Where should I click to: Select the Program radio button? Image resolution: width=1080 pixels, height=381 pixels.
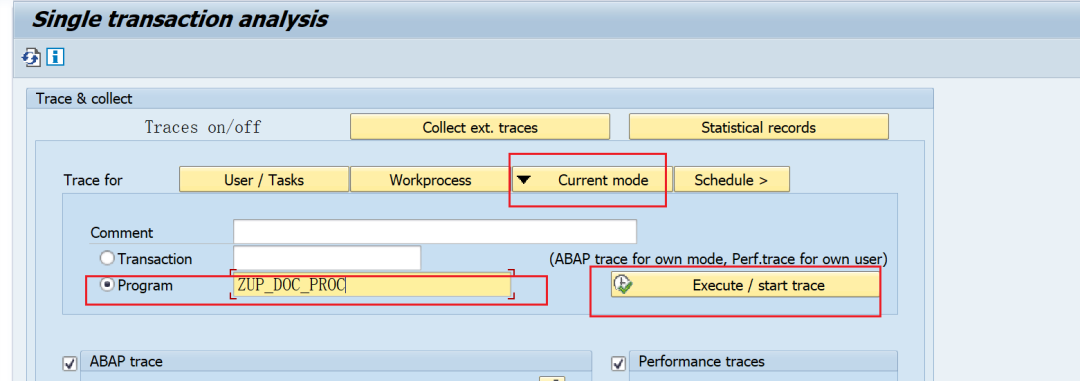(x=107, y=285)
